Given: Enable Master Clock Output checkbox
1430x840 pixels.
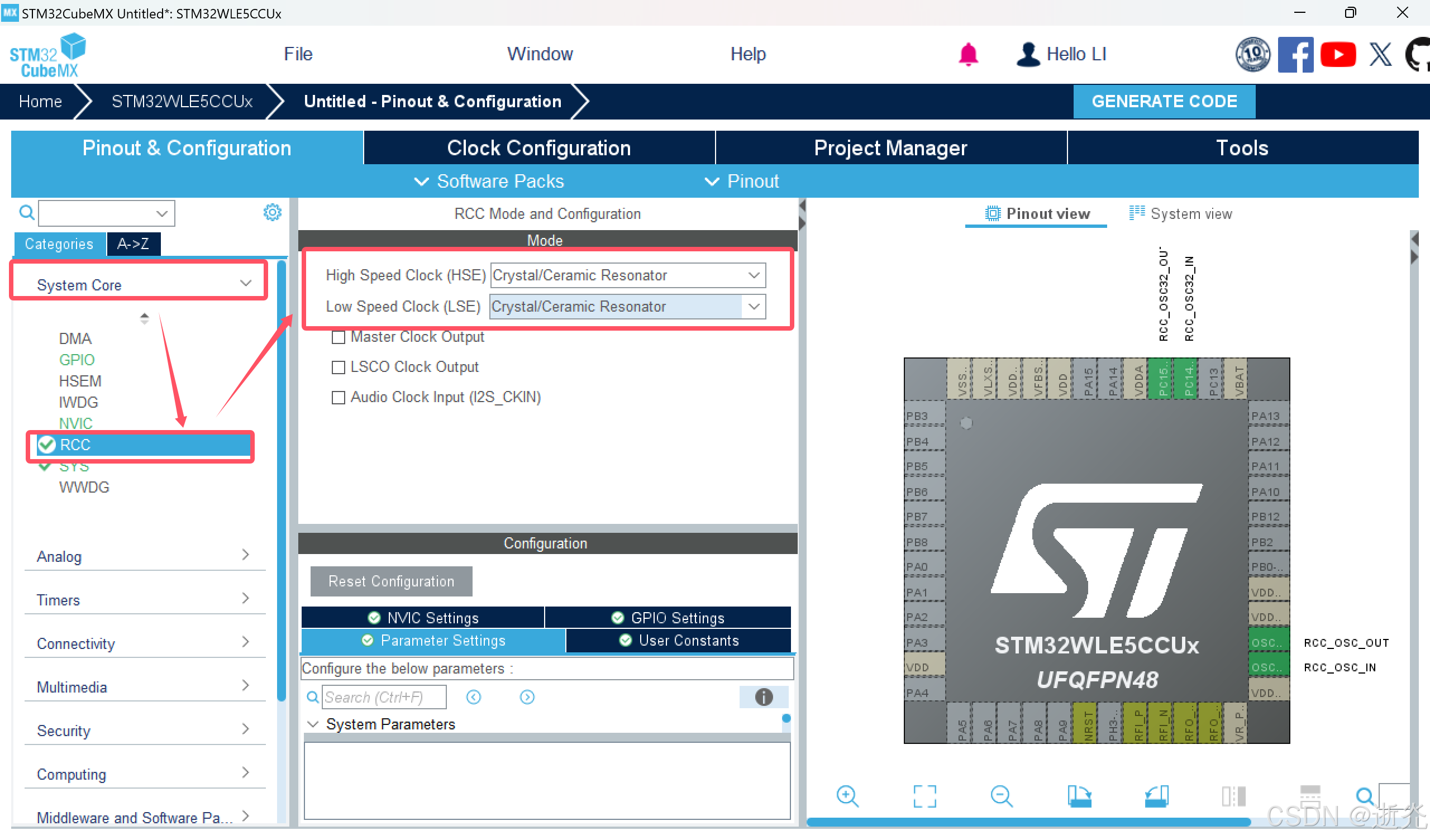Looking at the screenshot, I should click(x=337, y=337).
